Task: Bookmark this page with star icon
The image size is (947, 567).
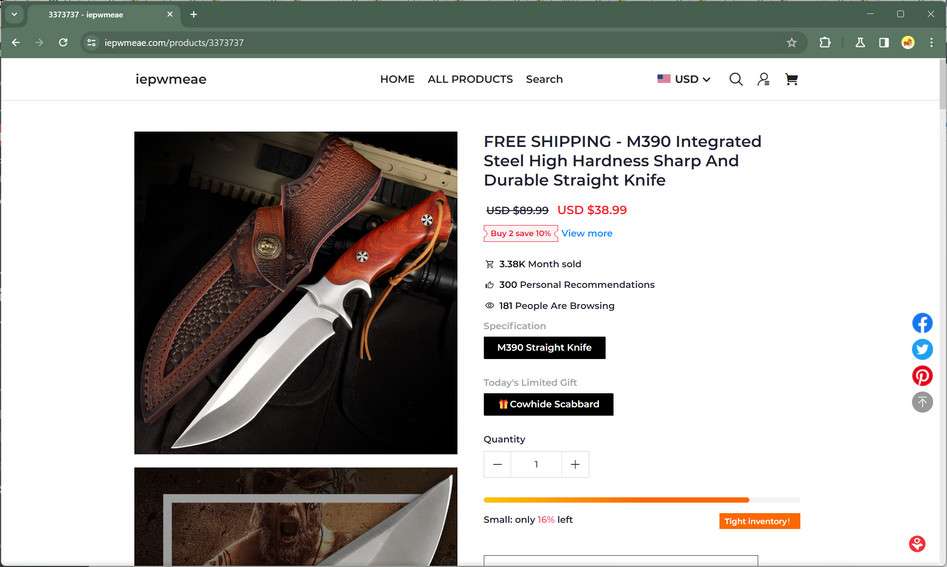Action: [792, 43]
